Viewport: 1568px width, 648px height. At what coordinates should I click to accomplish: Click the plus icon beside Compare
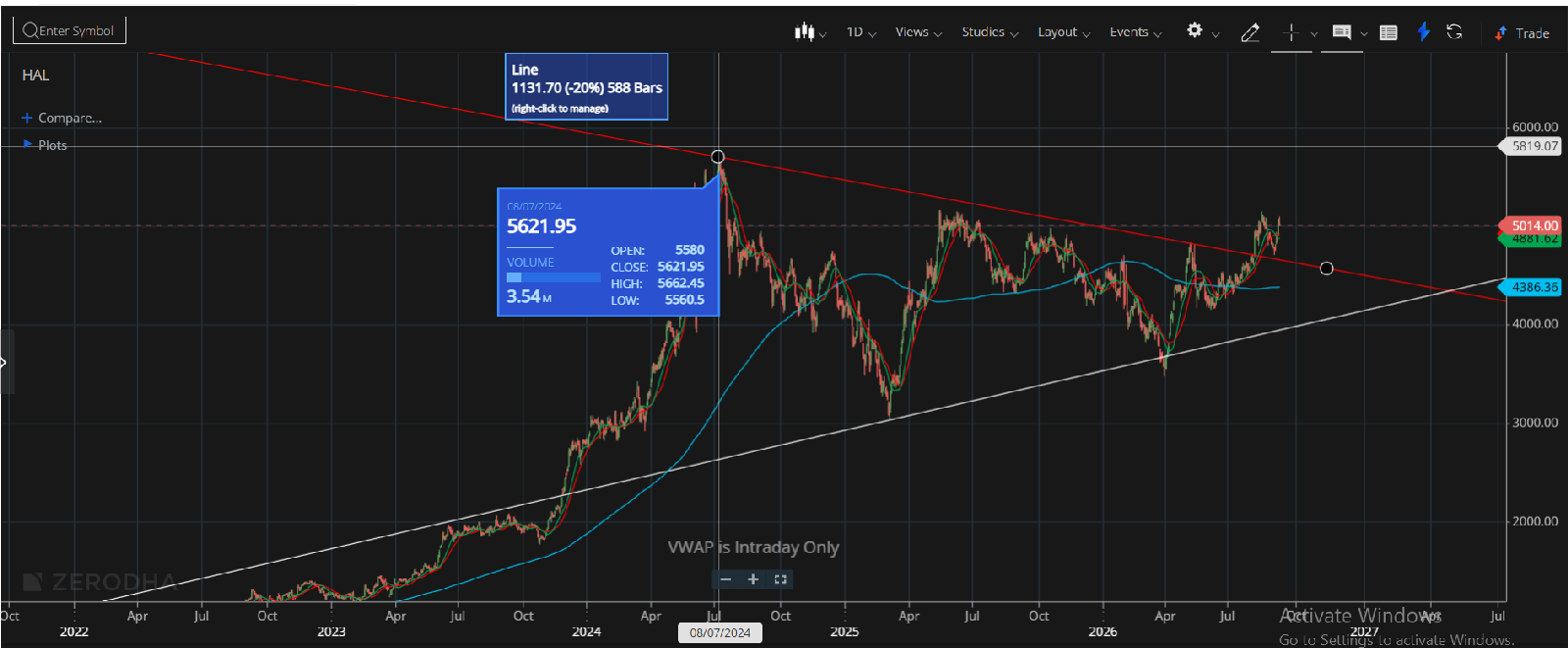(x=27, y=118)
